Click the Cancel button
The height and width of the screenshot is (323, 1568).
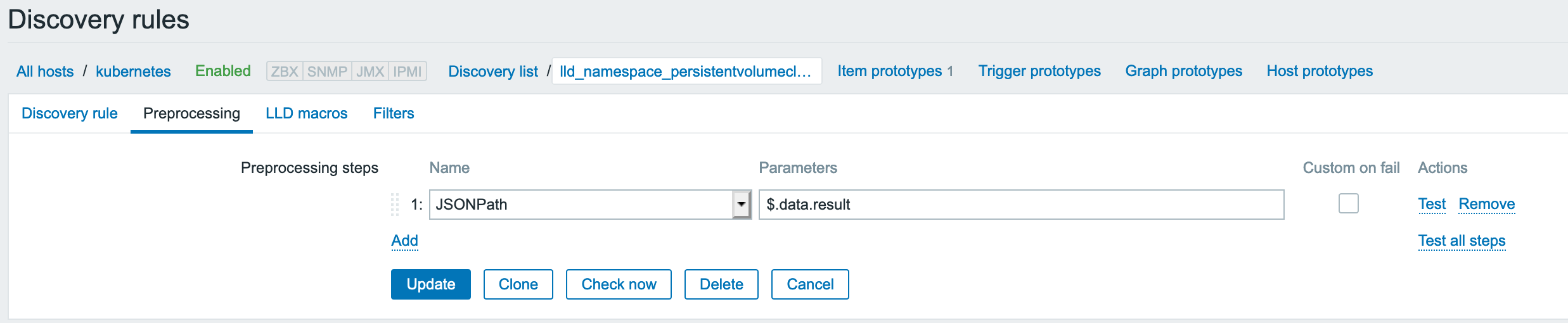click(810, 284)
